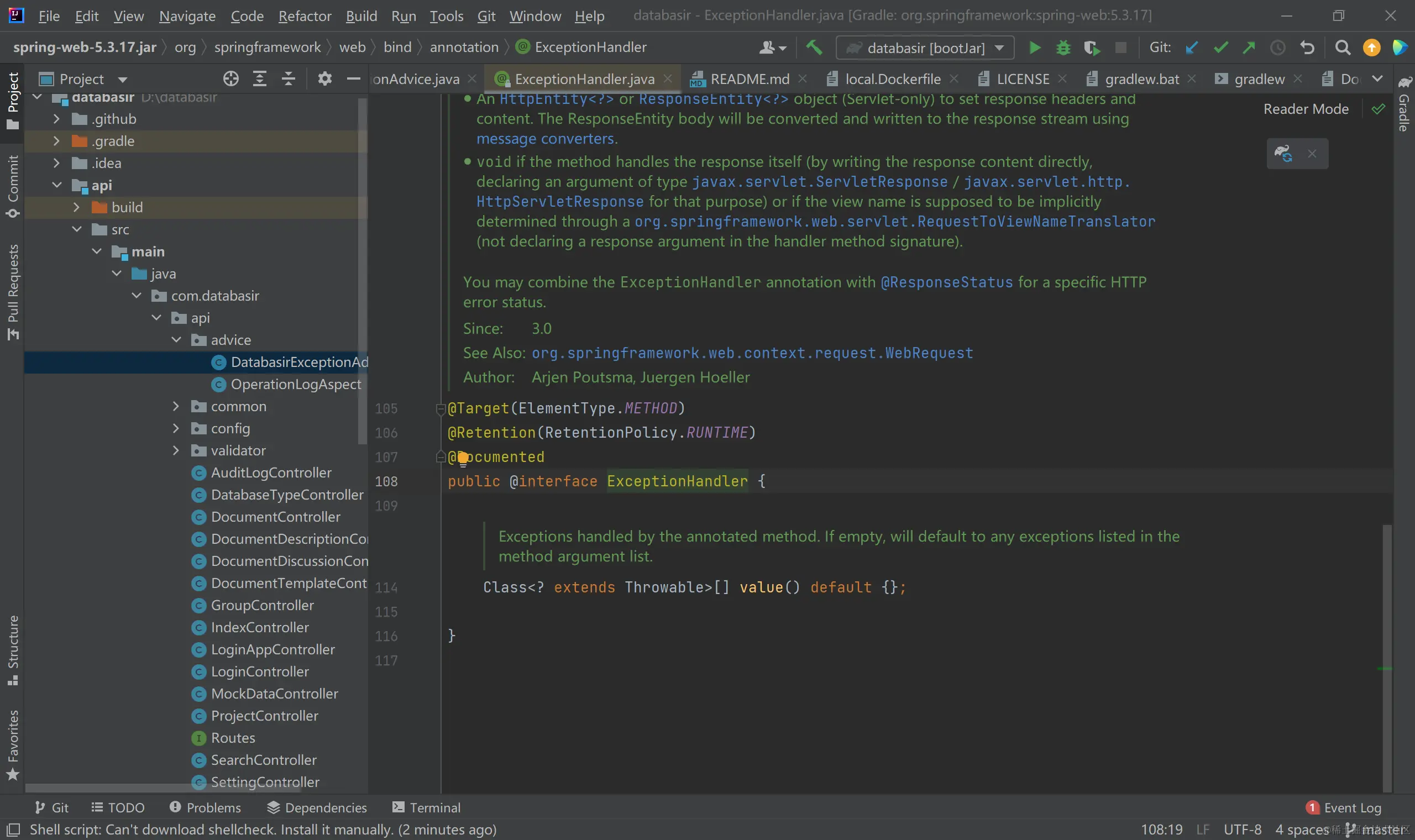The image size is (1415, 840).
Task: Toggle Reader Mode in editor
Action: point(1306,109)
